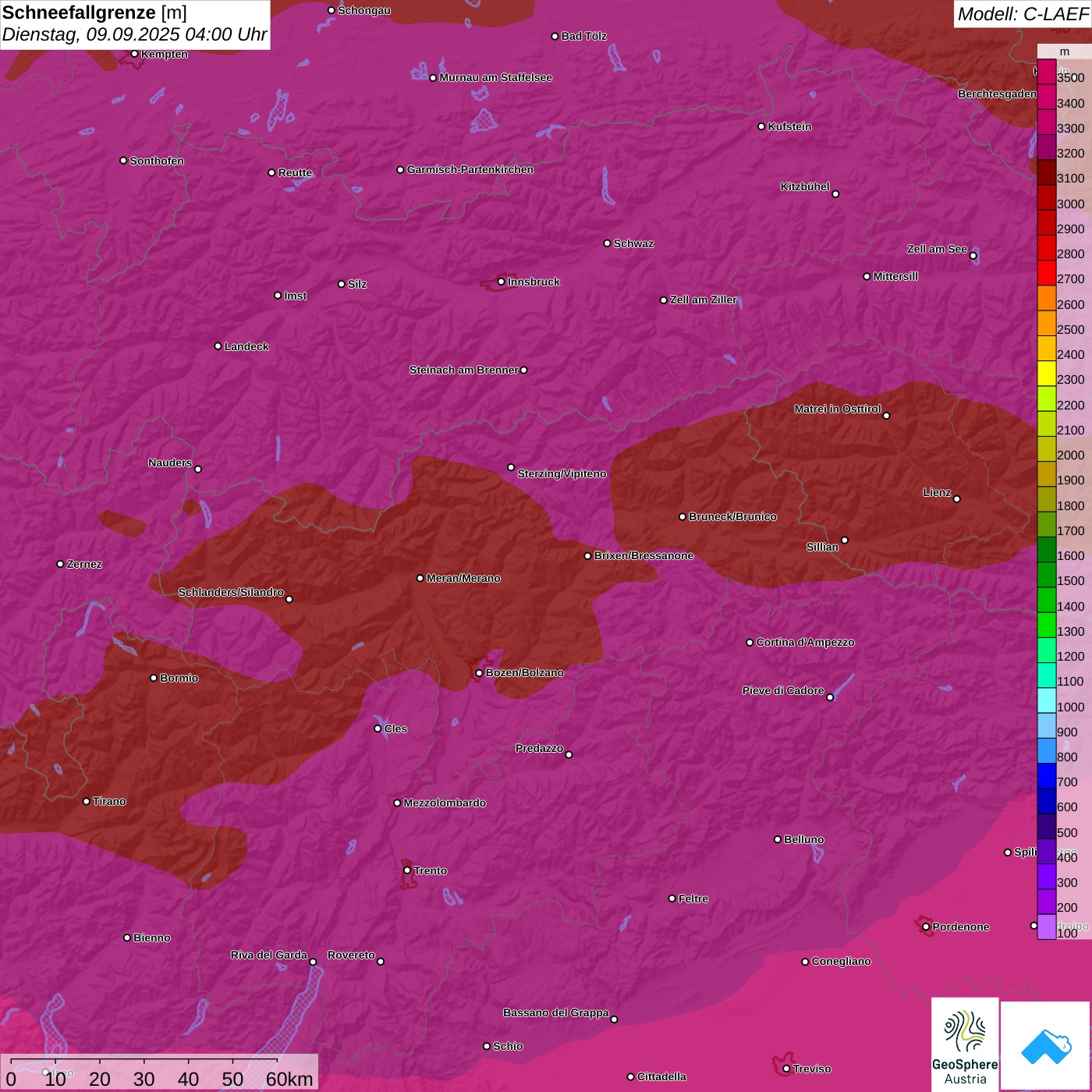Screen dimensions: 1092x1092
Task: Click the Sterzing/Vipiteno marker dot
Action: coord(511,467)
